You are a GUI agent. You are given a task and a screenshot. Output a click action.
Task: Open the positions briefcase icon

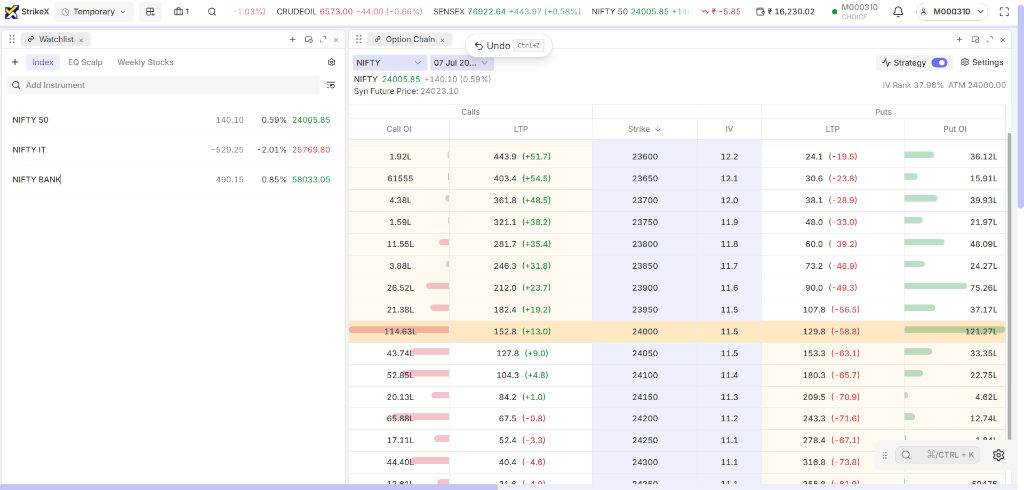pyautogui.click(x=182, y=12)
